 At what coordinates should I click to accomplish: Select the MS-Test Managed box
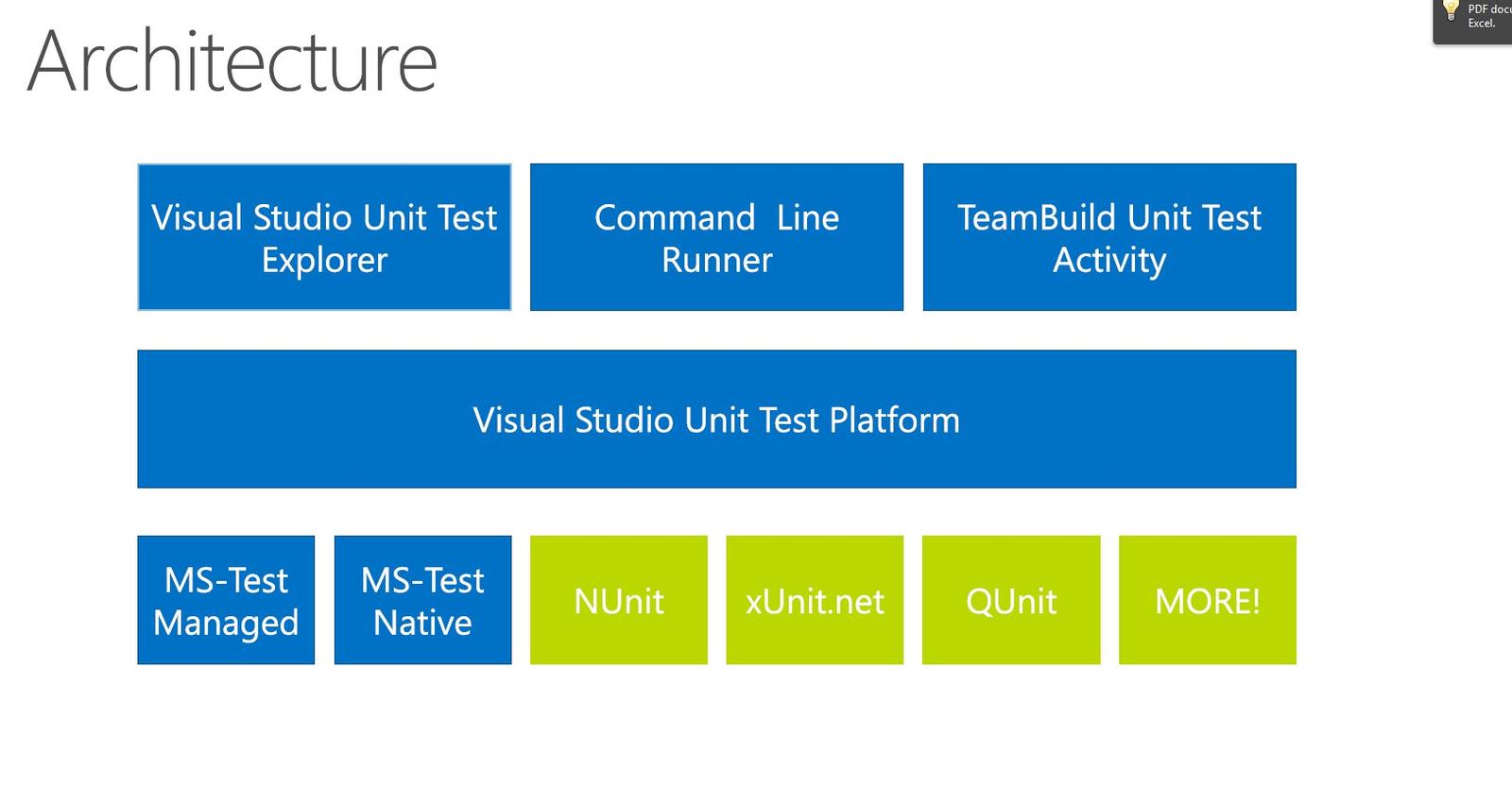[x=226, y=600]
